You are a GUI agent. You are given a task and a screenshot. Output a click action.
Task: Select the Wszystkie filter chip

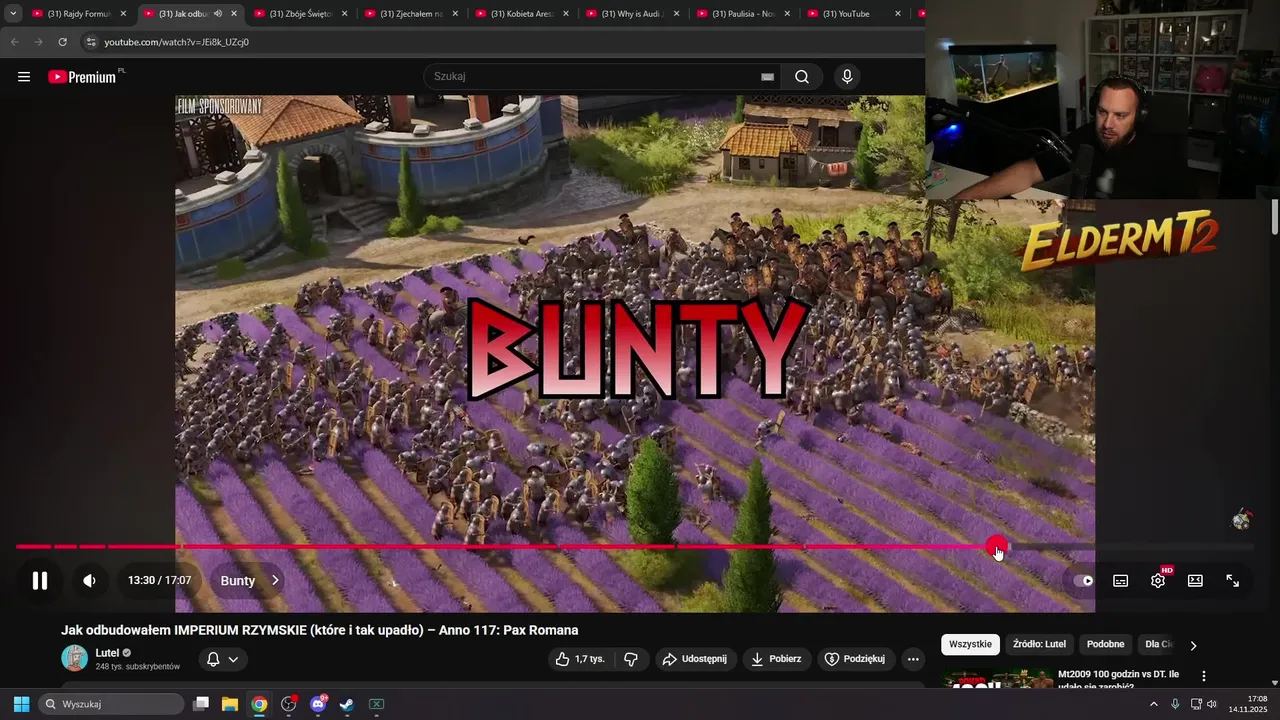click(970, 644)
